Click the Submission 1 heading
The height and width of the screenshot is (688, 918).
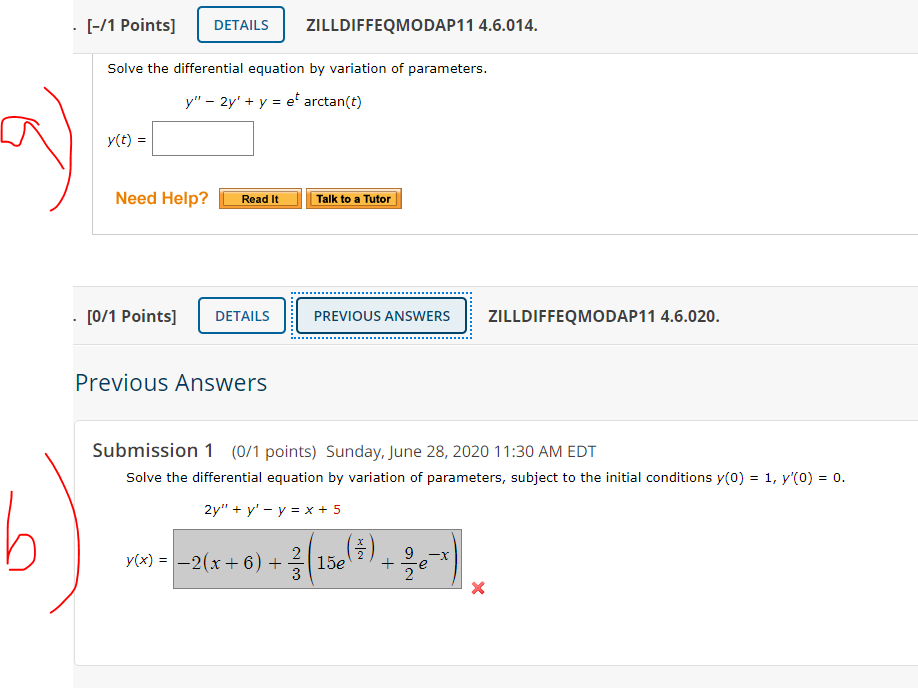153,450
